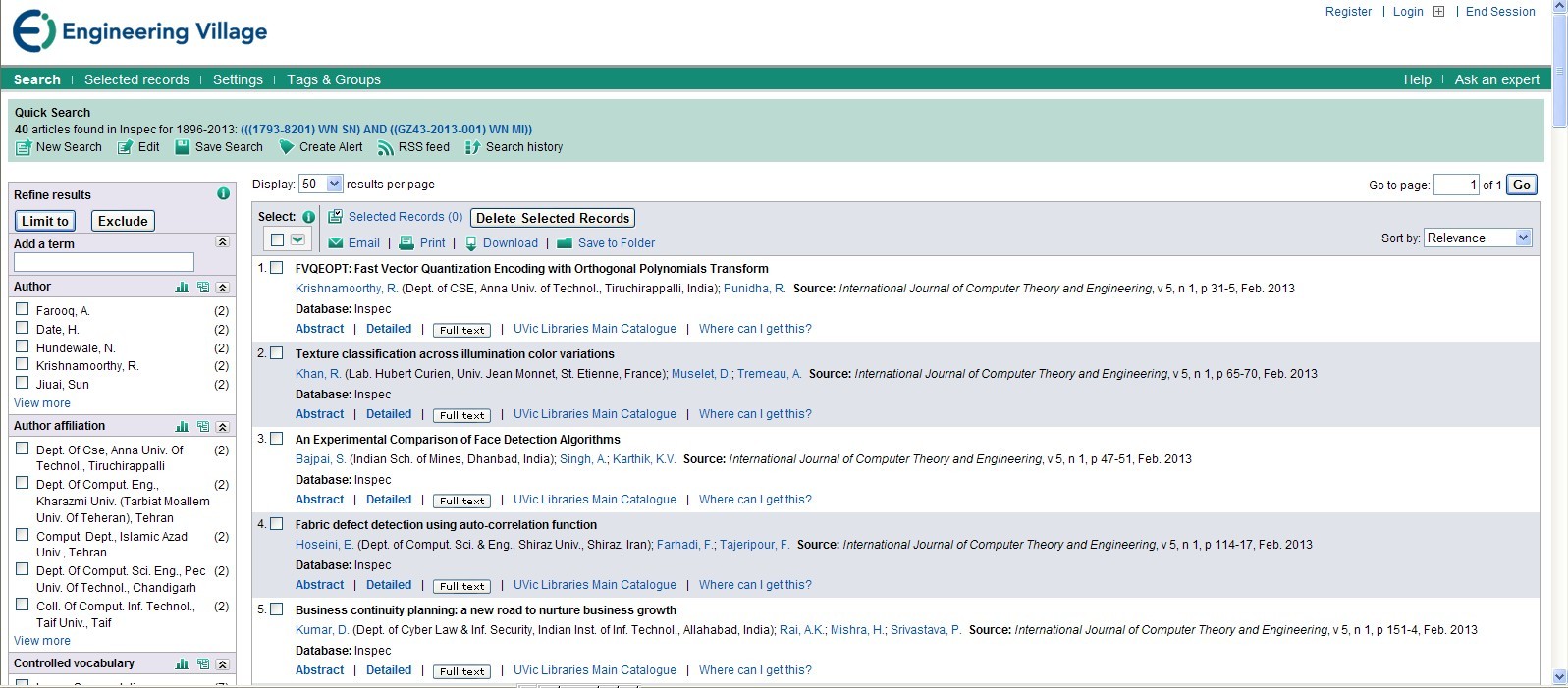Click View more under Author

click(42, 403)
